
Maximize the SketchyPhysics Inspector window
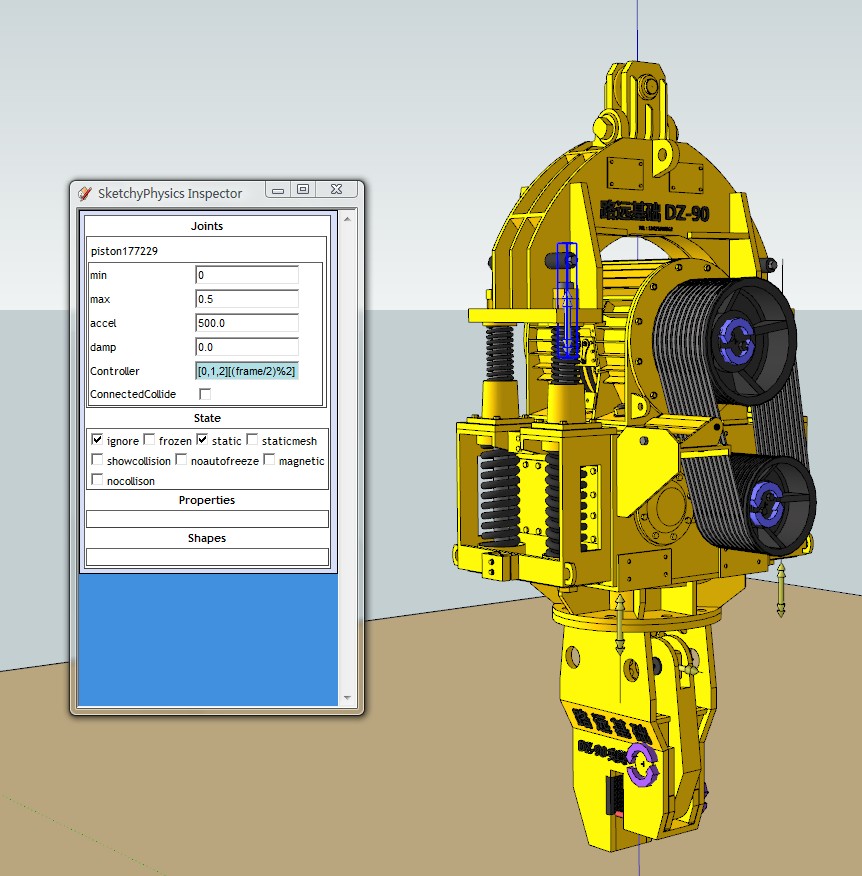point(303,189)
